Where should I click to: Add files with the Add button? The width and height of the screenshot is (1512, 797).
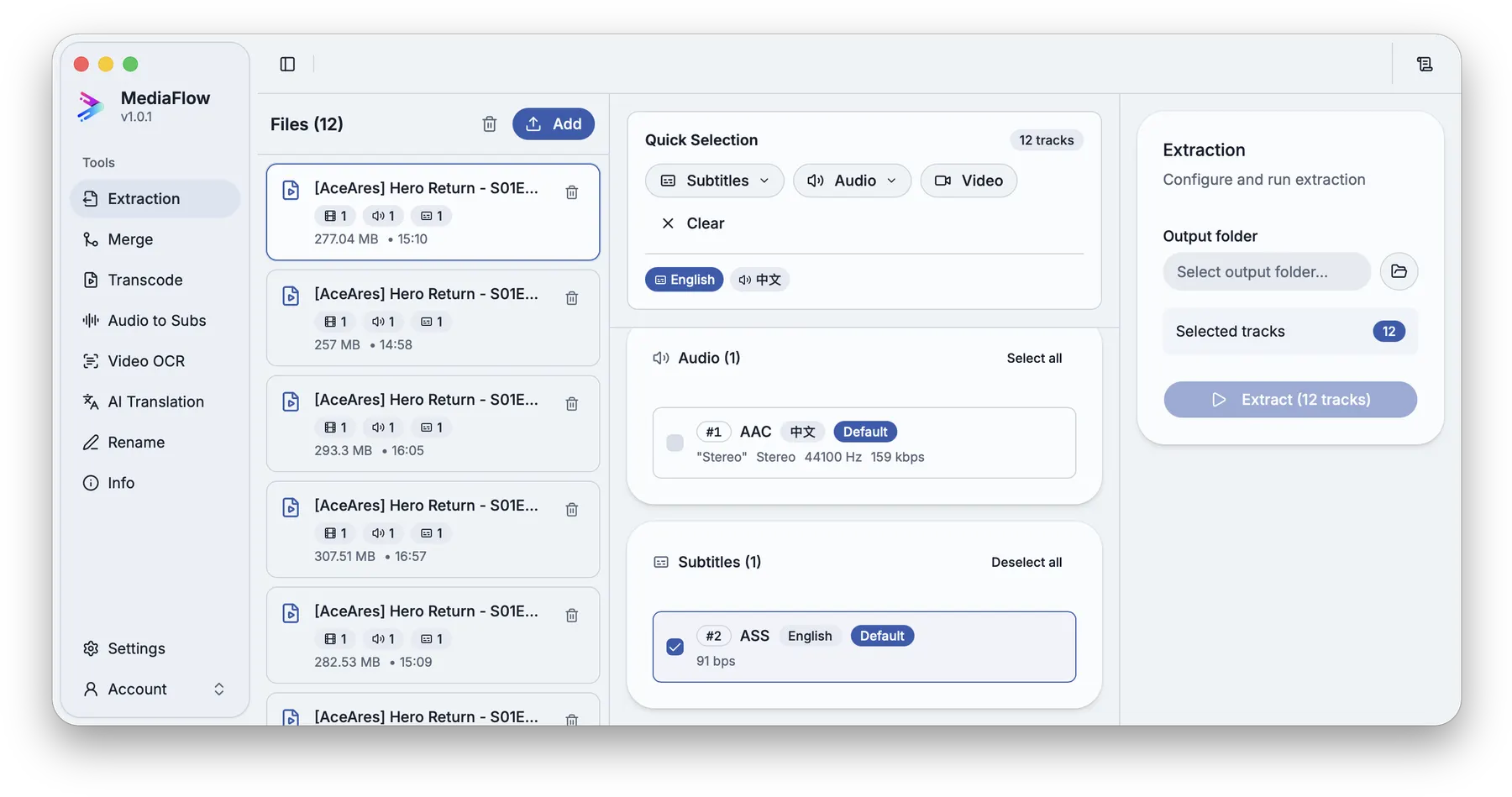[554, 124]
